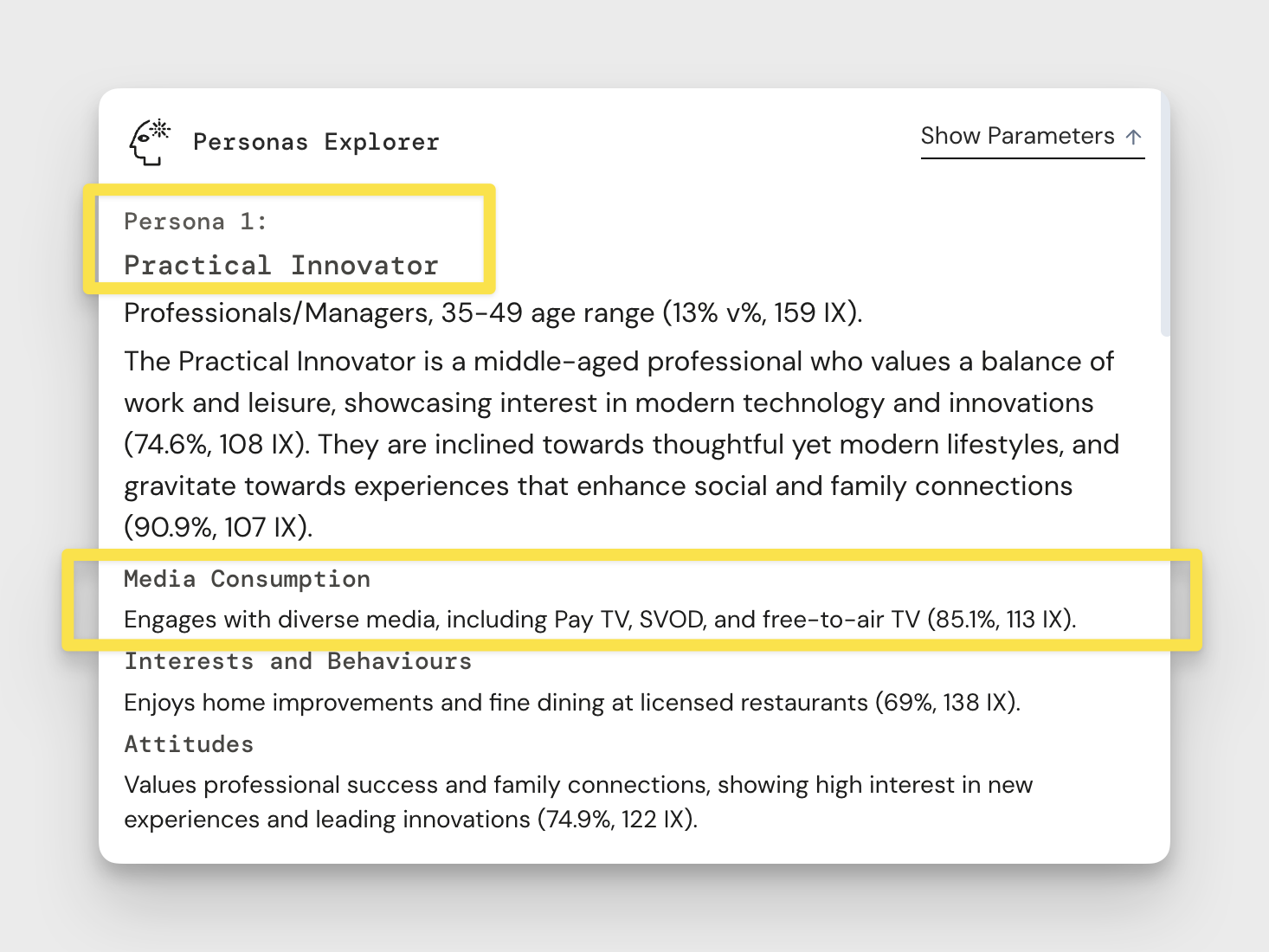Image resolution: width=1269 pixels, height=952 pixels.
Task: Click the Practical Innovator heading
Action: coord(281,265)
